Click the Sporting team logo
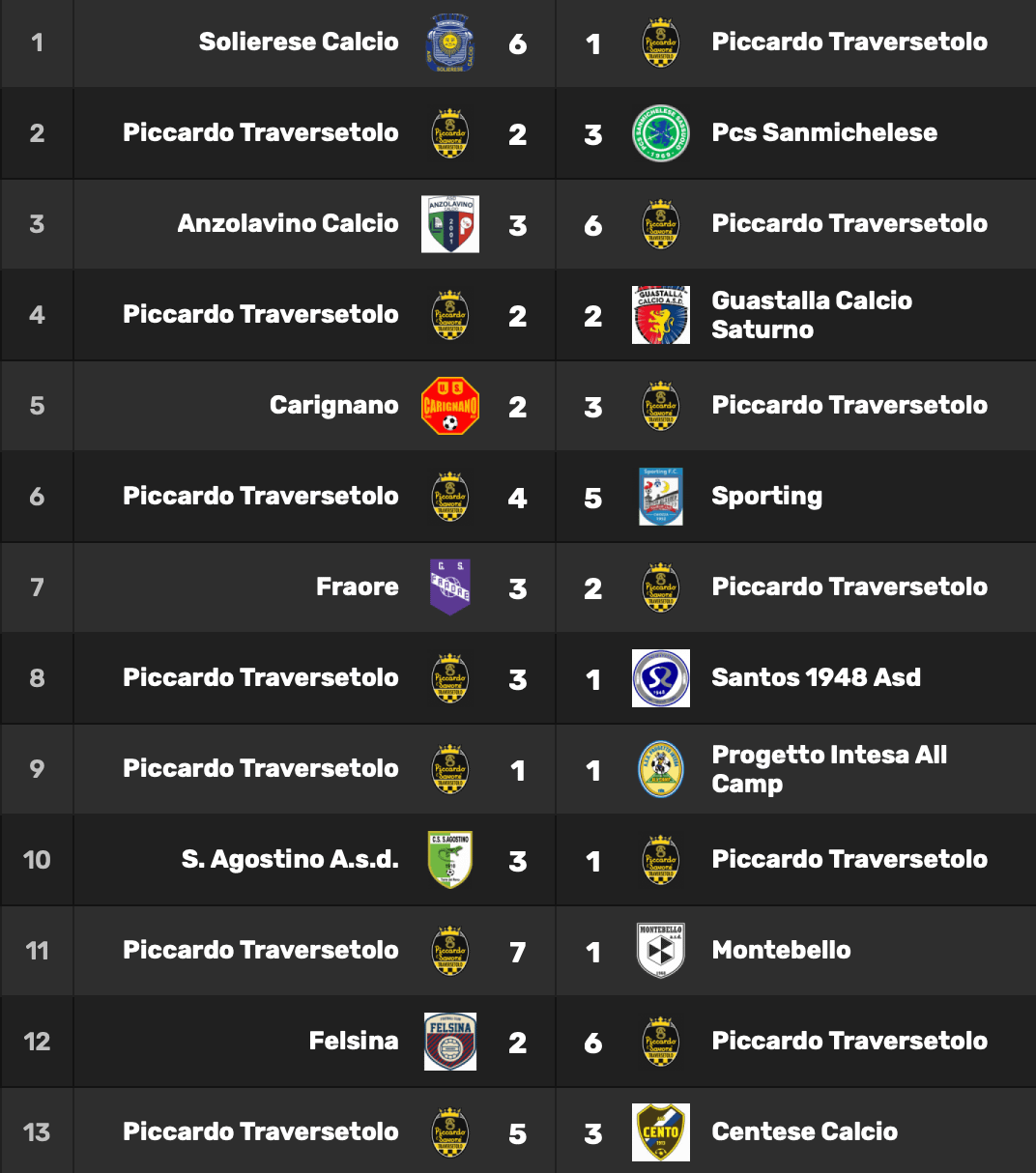The width and height of the screenshot is (1036, 1173). [661, 497]
